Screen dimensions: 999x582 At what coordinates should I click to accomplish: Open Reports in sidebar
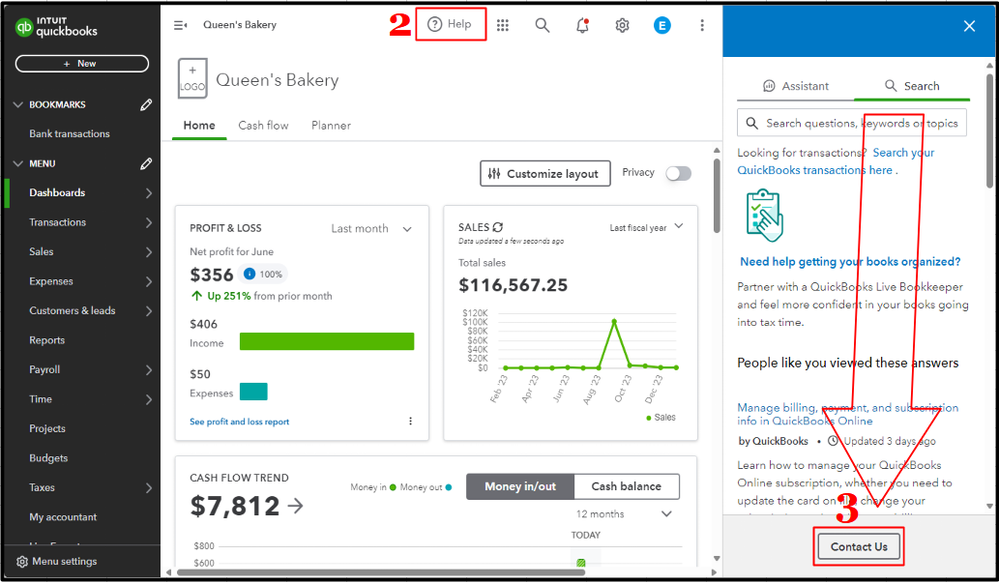47,340
